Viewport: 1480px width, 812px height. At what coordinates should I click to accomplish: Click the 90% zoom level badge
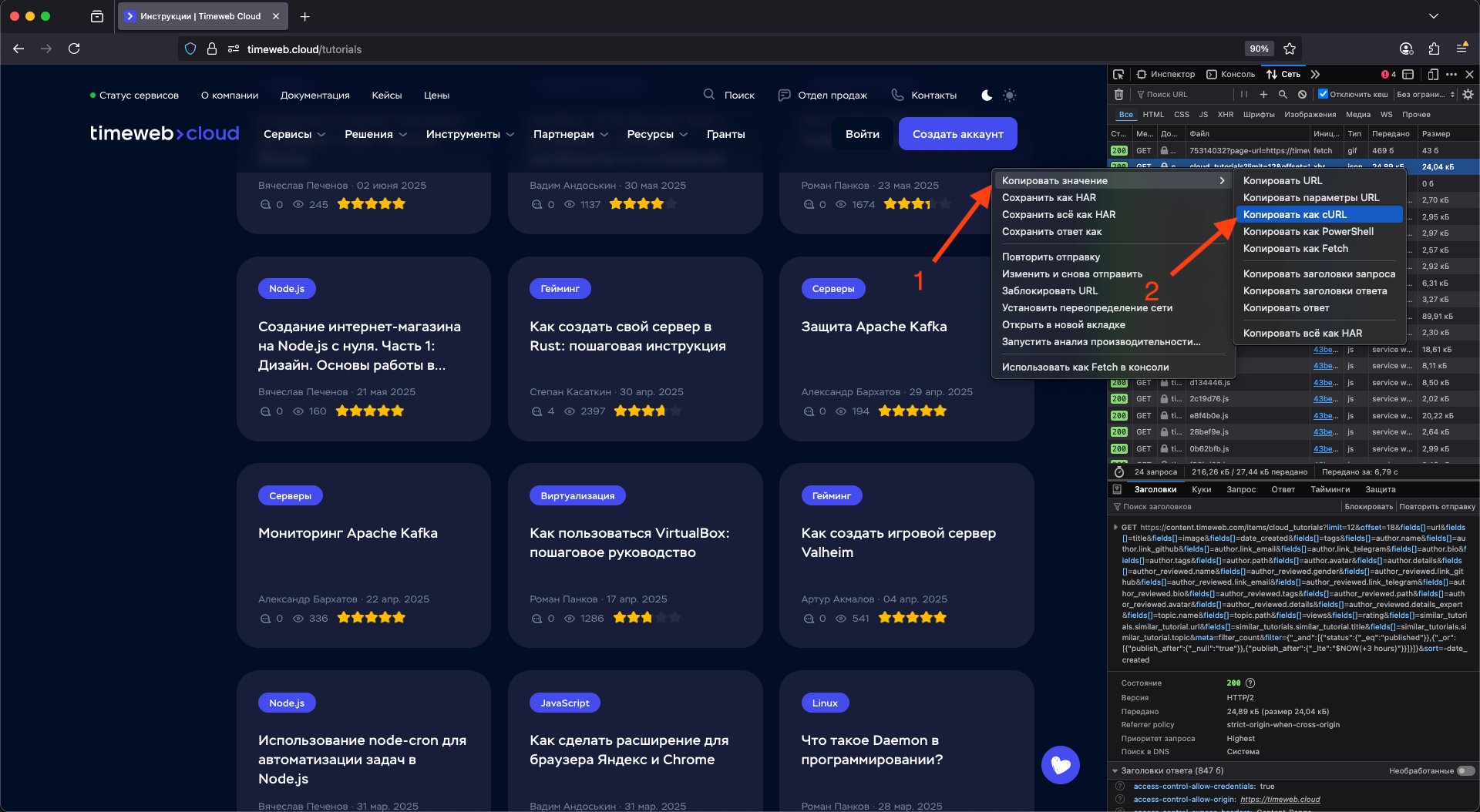(x=1259, y=49)
